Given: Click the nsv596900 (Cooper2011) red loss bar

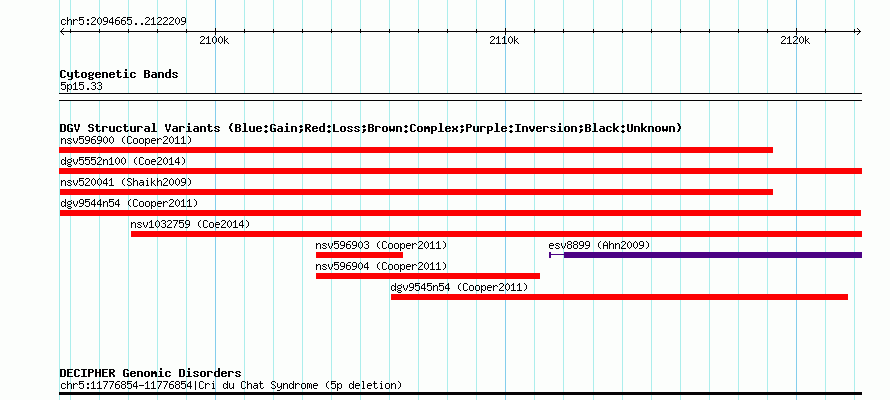Looking at the screenshot, I should (416, 150).
